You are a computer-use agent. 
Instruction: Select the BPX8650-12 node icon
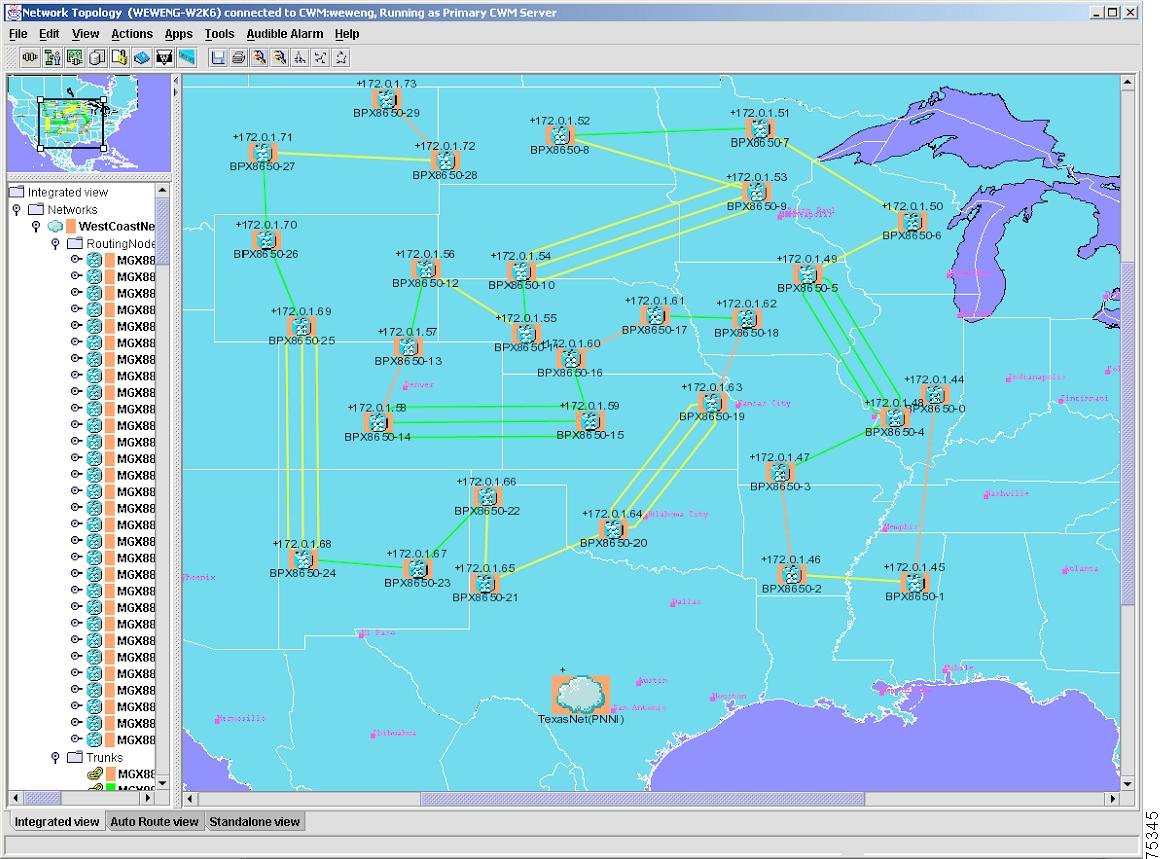[425, 269]
